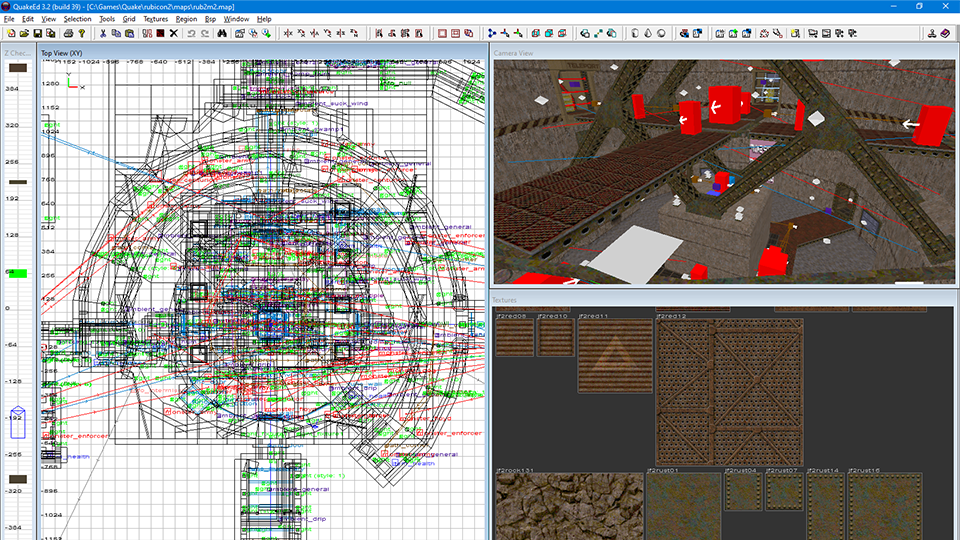Click inside the Camera View viewport
This screenshot has height=540, width=960.
[724, 171]
